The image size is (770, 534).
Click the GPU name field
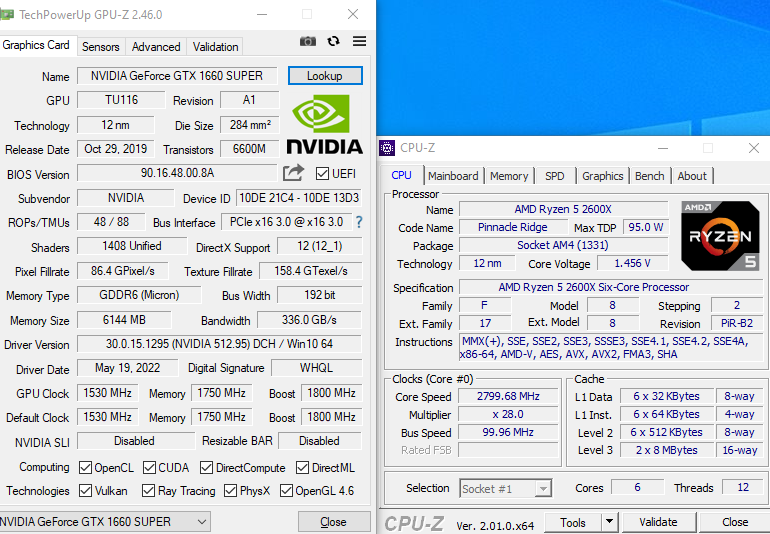click(x=177, y=76)
